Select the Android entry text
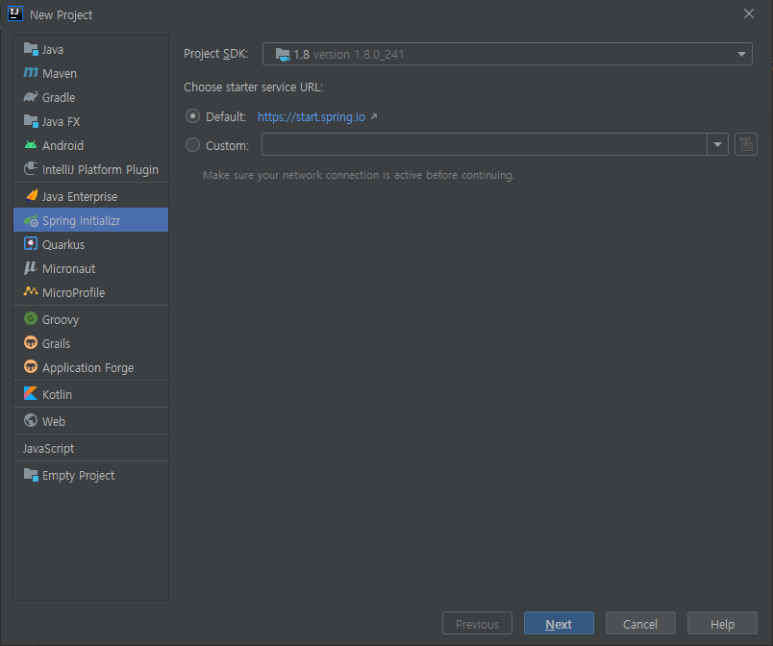773x646 pixels. [63, 145]
